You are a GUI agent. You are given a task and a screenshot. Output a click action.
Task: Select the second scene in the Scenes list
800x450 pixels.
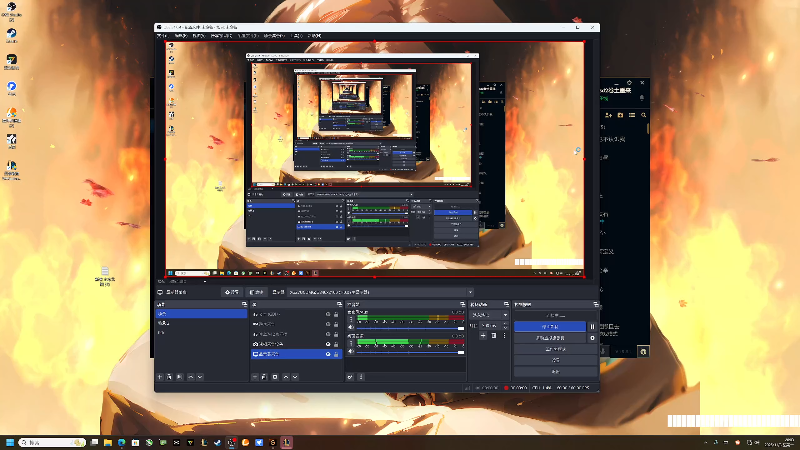point(201,323)
